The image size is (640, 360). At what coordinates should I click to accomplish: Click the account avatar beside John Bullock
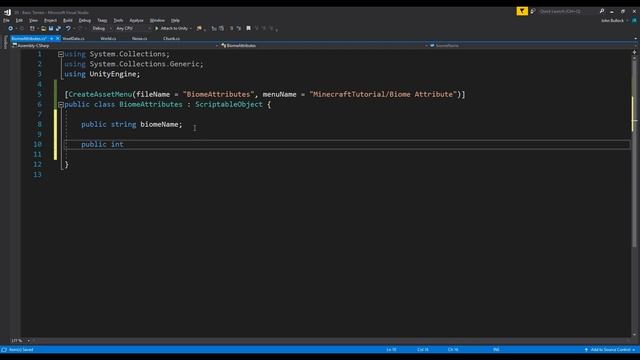634,20
